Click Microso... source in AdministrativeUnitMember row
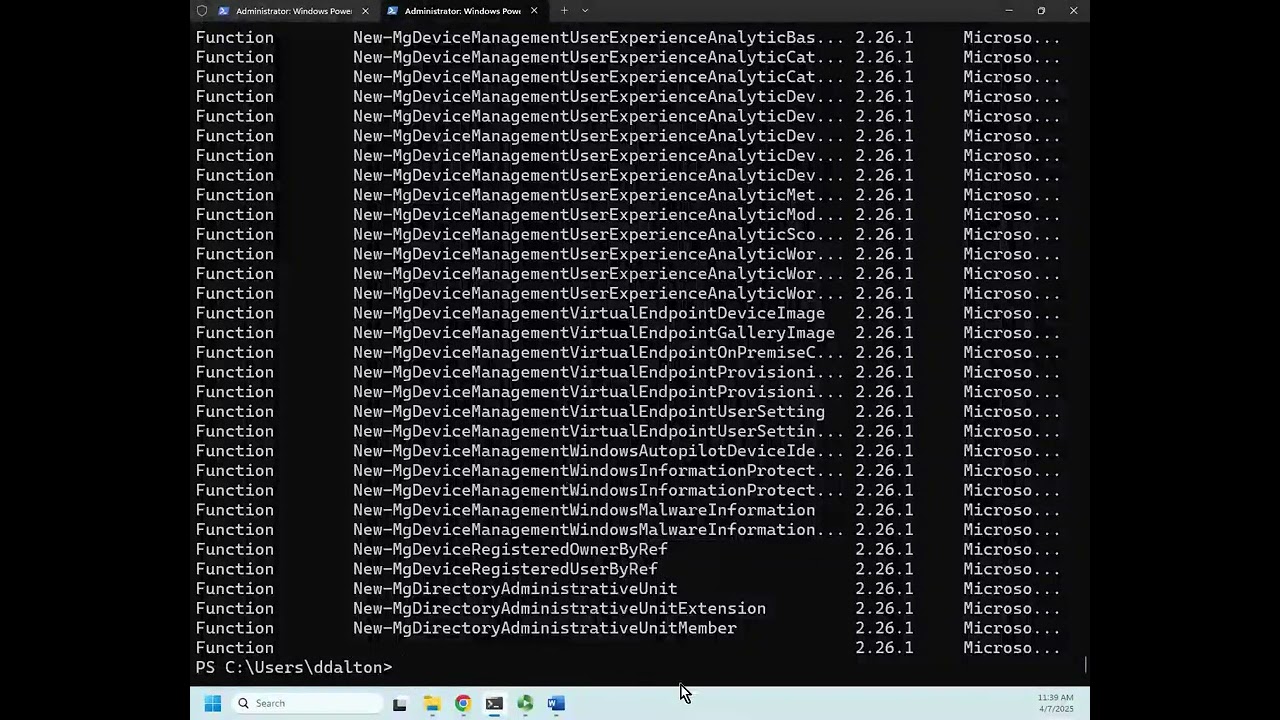 tap(1011, 628)
